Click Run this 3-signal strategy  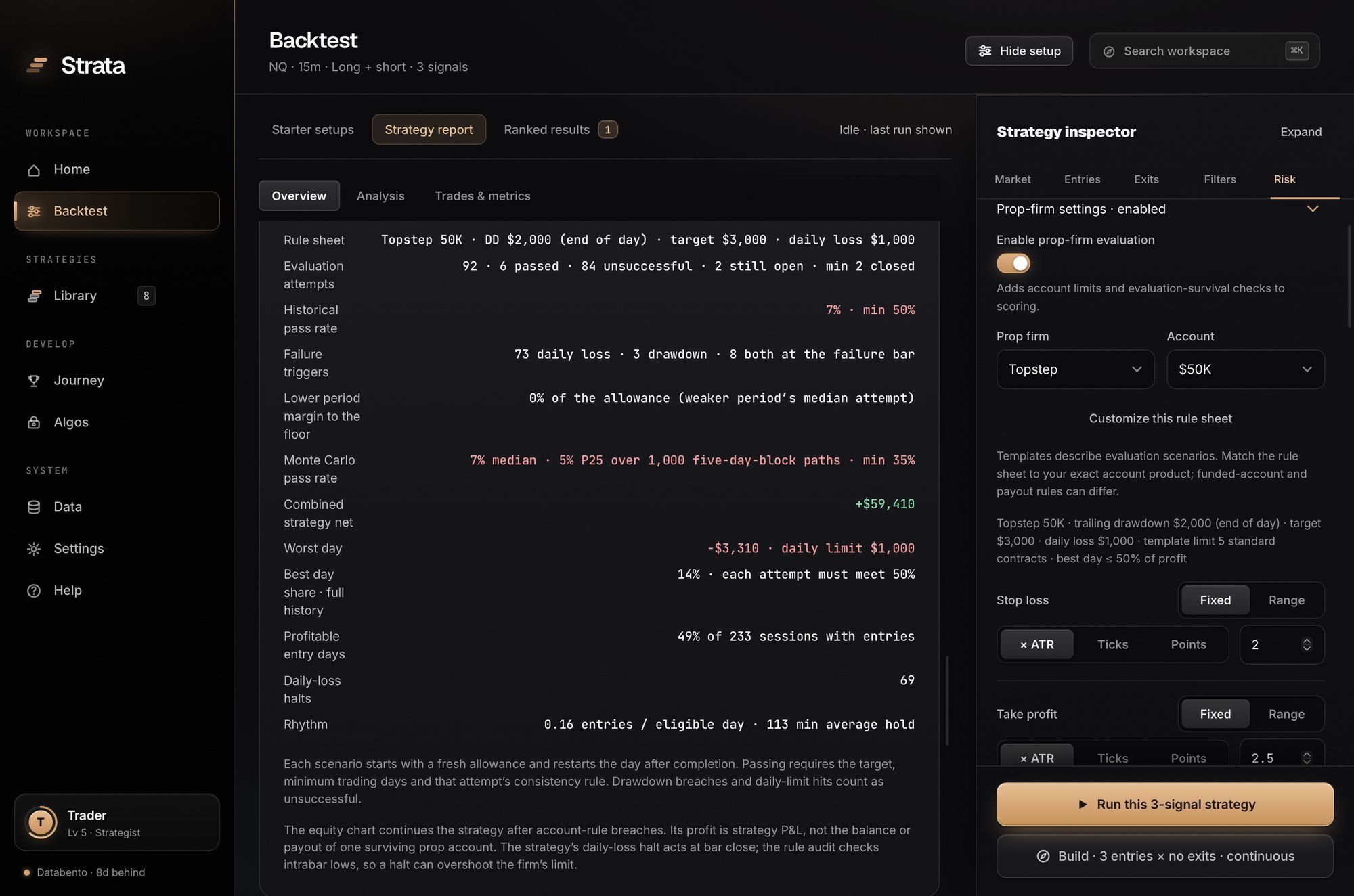point(1164,804)
